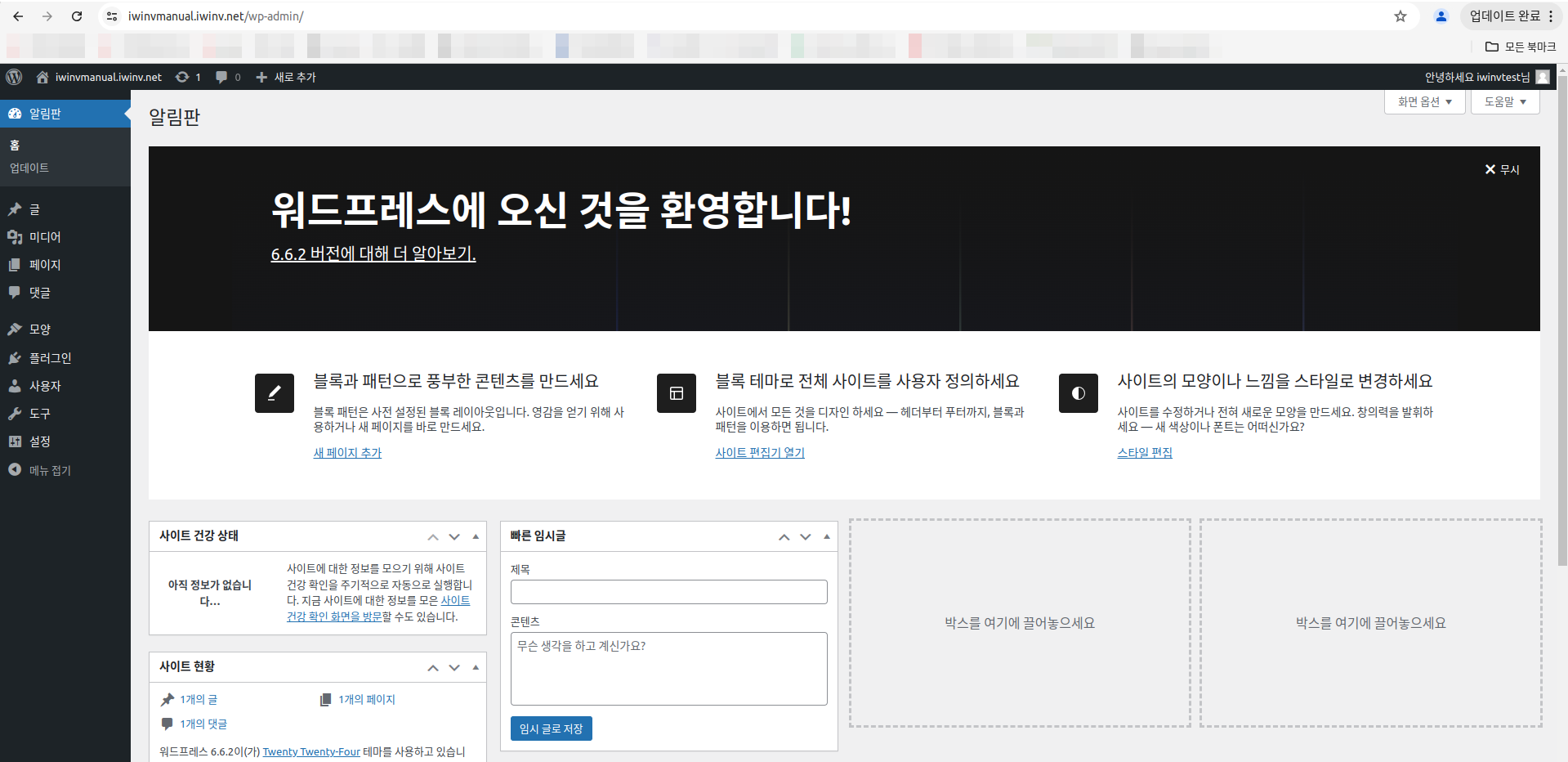
Task: Open the WordPress logo menu
Action: coord(14,77)
